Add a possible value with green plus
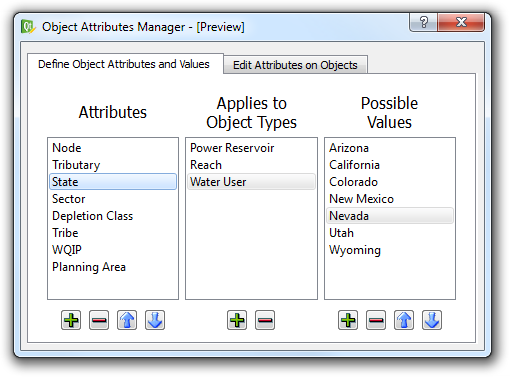 (x=348, y=320)
